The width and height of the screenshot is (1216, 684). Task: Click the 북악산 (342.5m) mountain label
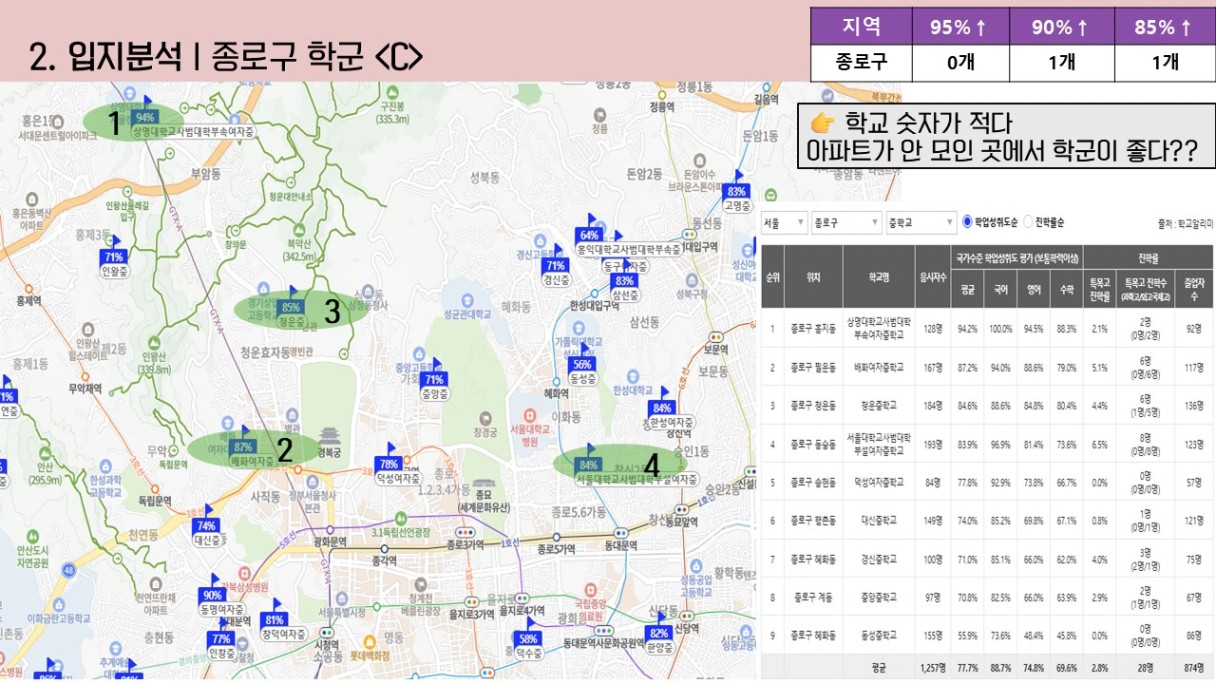[x=300, y=249]
